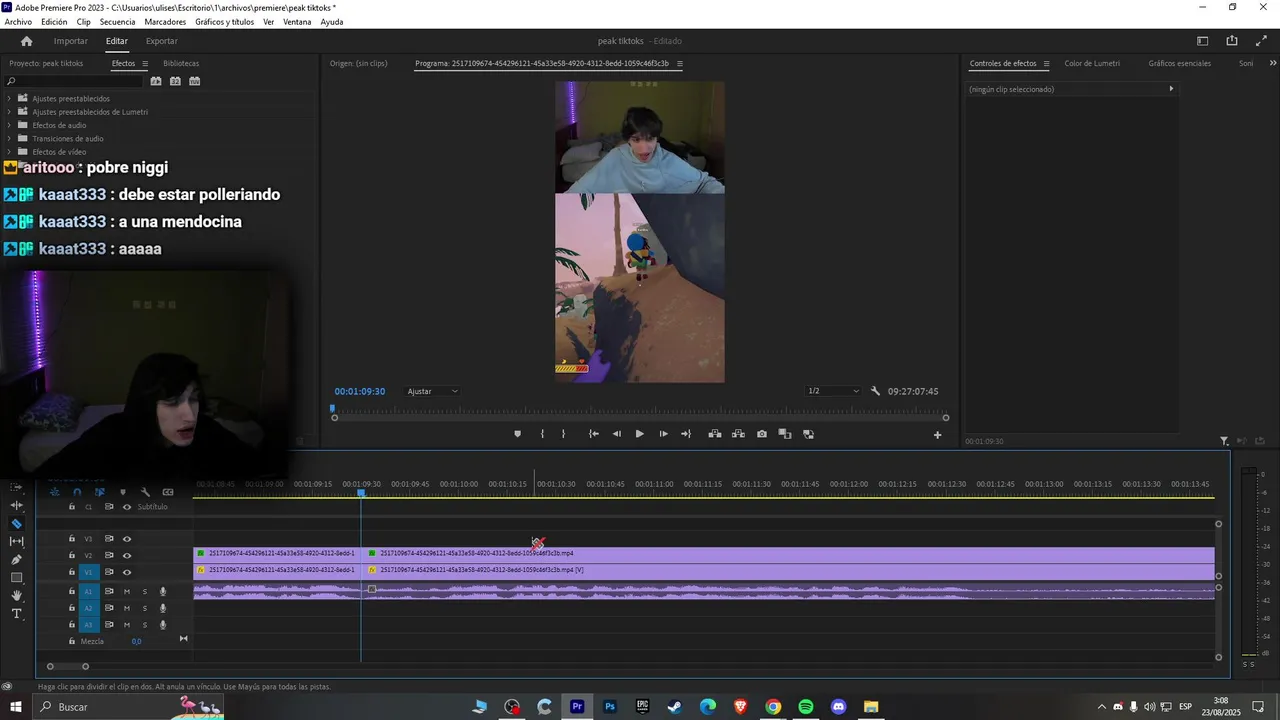Enable voice-over record on A3

click(x=163, y=625)
